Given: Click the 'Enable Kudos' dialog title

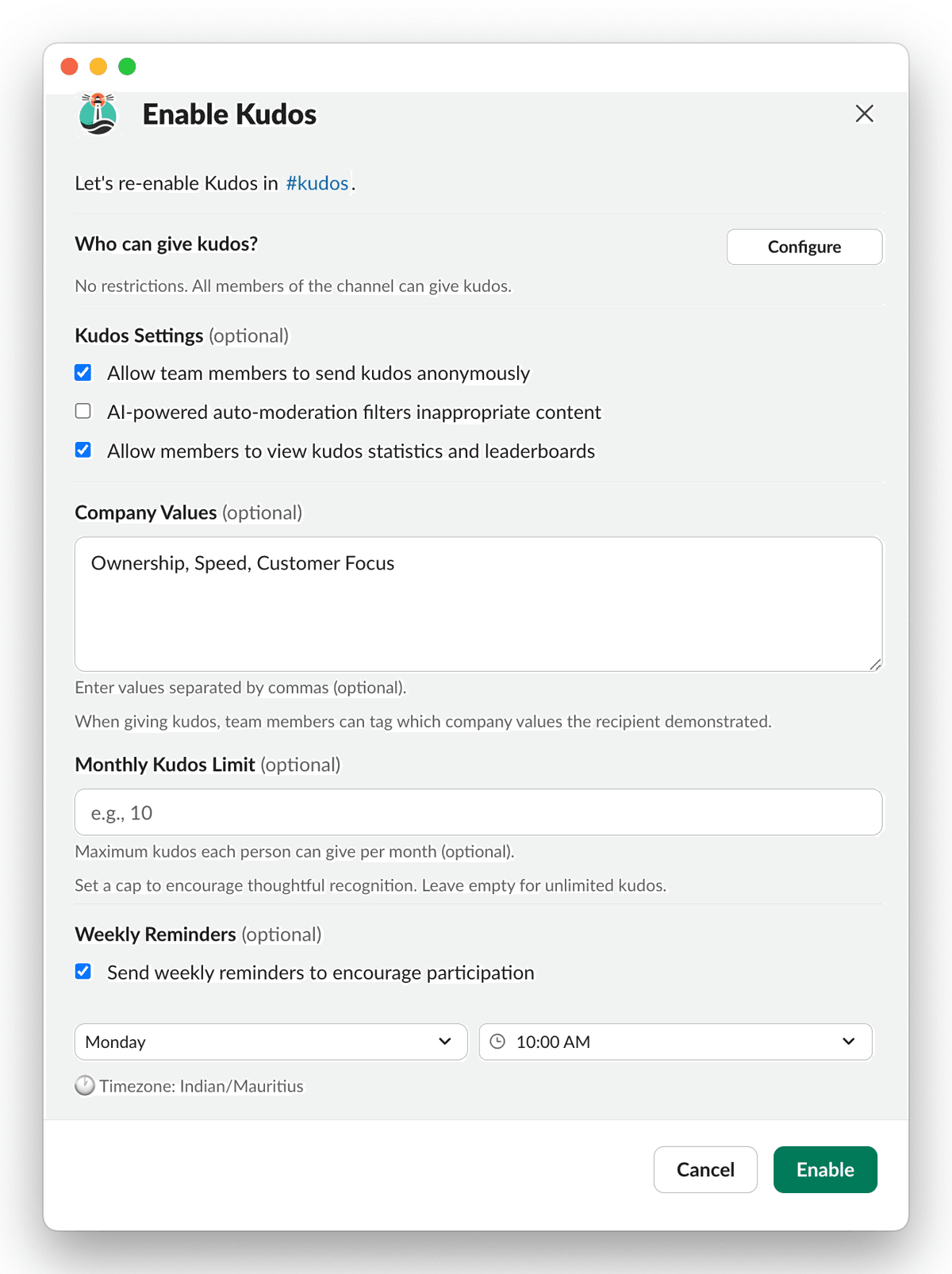Looking at the screenshot, I should [229, 114].
